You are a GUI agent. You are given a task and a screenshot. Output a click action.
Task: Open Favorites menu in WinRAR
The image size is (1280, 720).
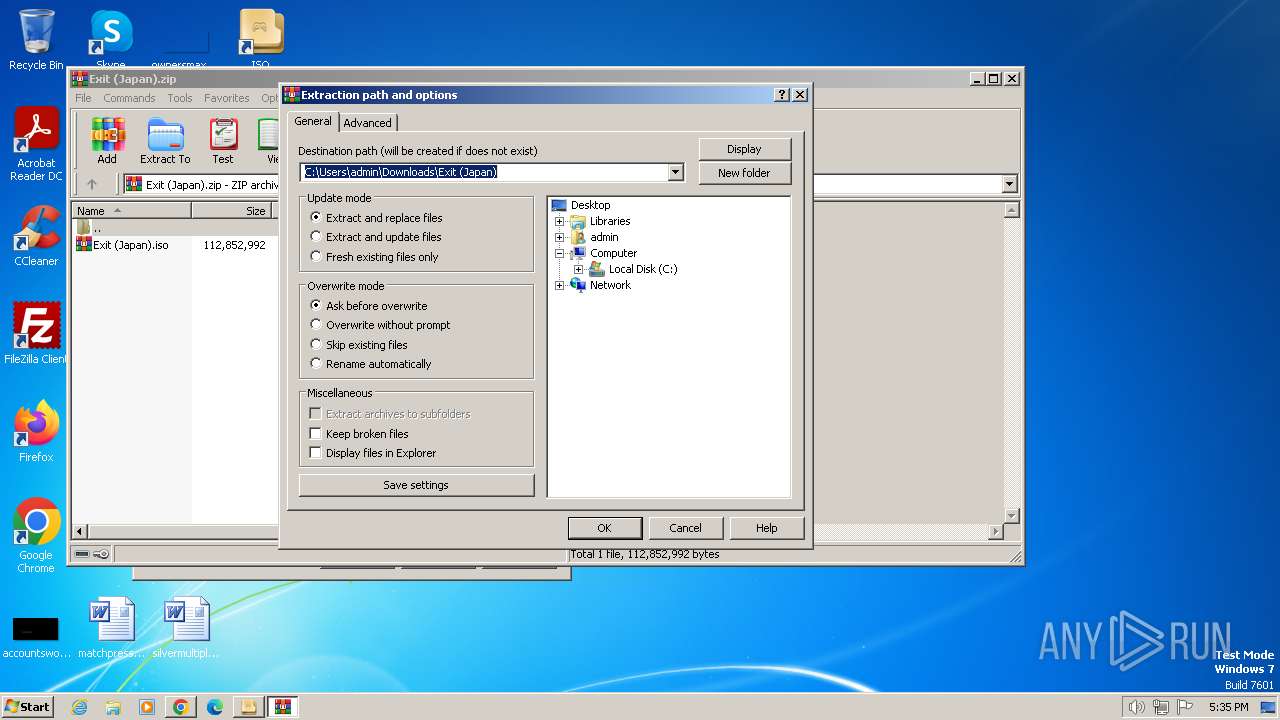point(227,98)
